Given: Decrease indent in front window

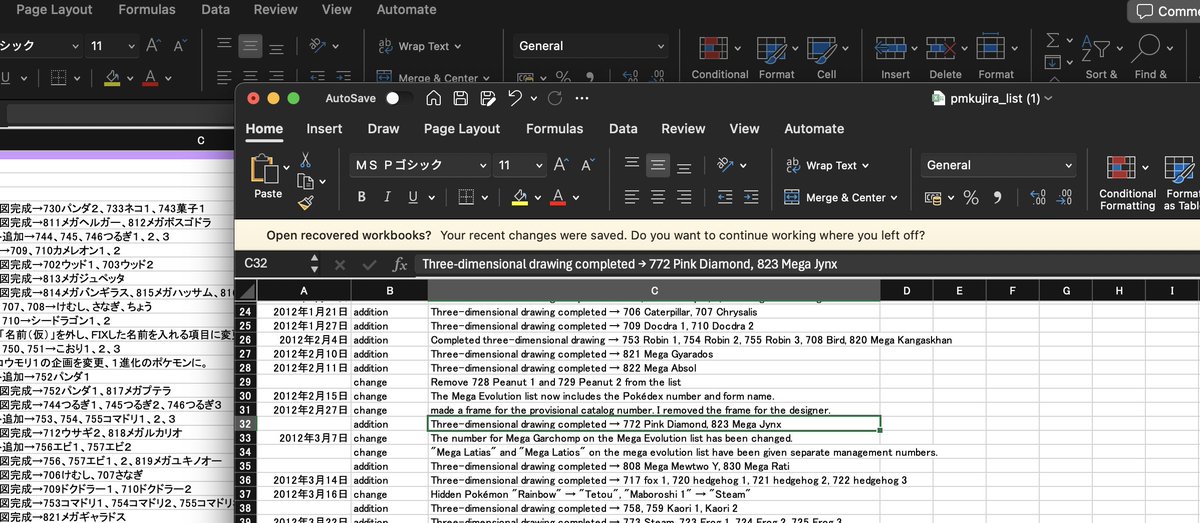Looking at the screenshot, I should [727, 197].
